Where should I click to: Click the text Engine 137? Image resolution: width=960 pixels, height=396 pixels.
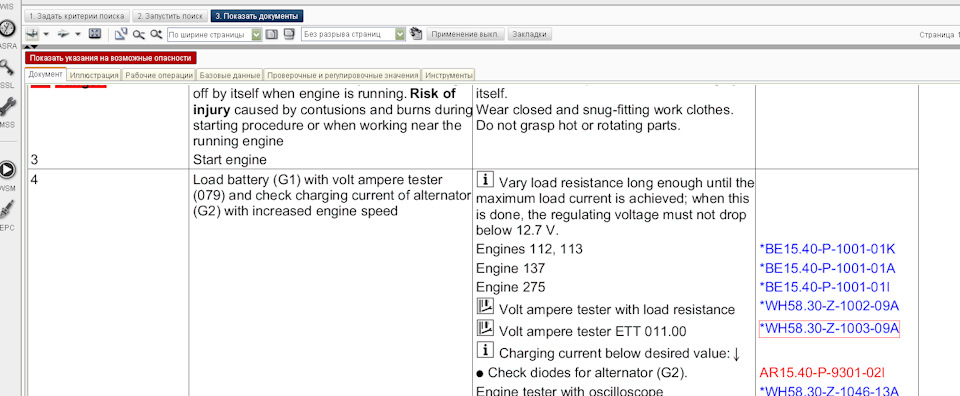pos(511,268)
